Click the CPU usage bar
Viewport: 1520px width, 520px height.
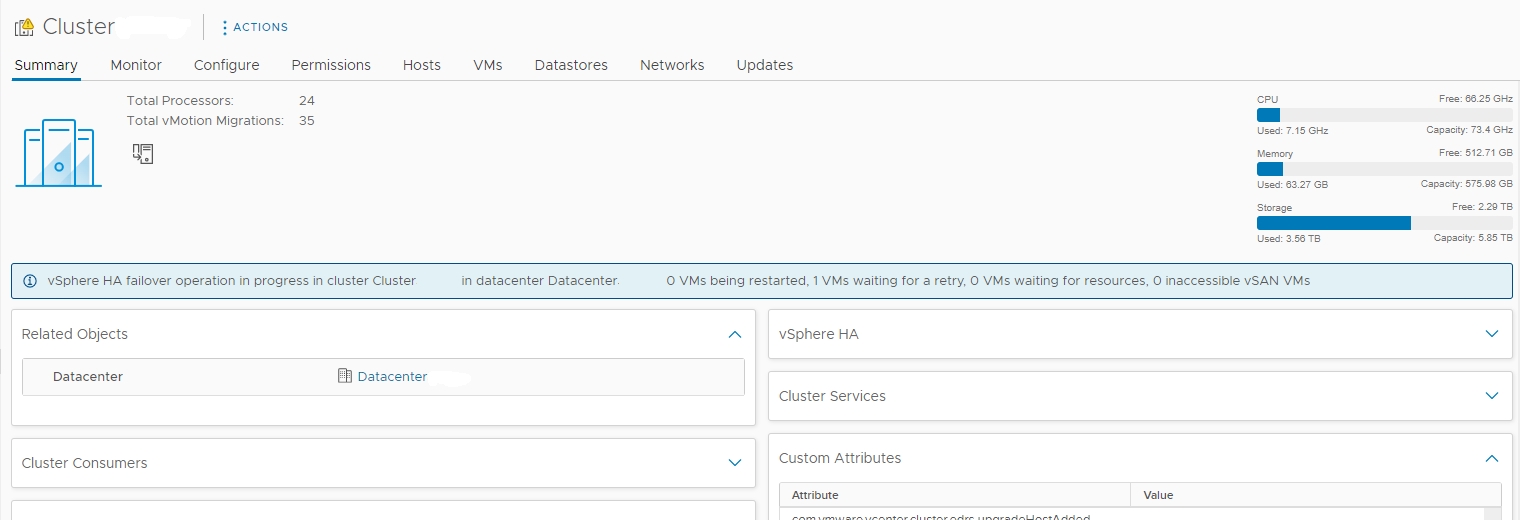[1385, 115]
